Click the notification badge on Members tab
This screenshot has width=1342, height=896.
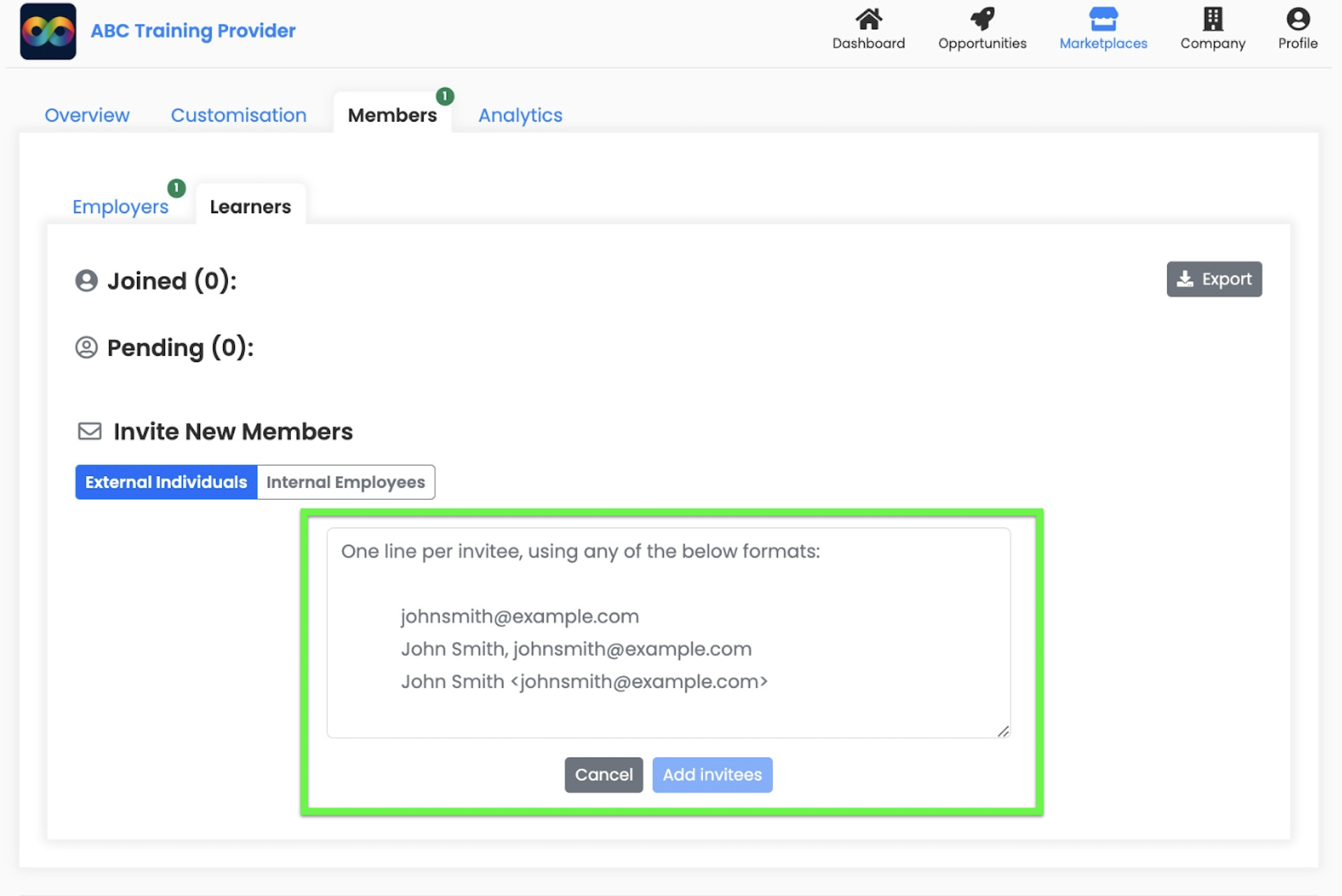tap(445, 96)
